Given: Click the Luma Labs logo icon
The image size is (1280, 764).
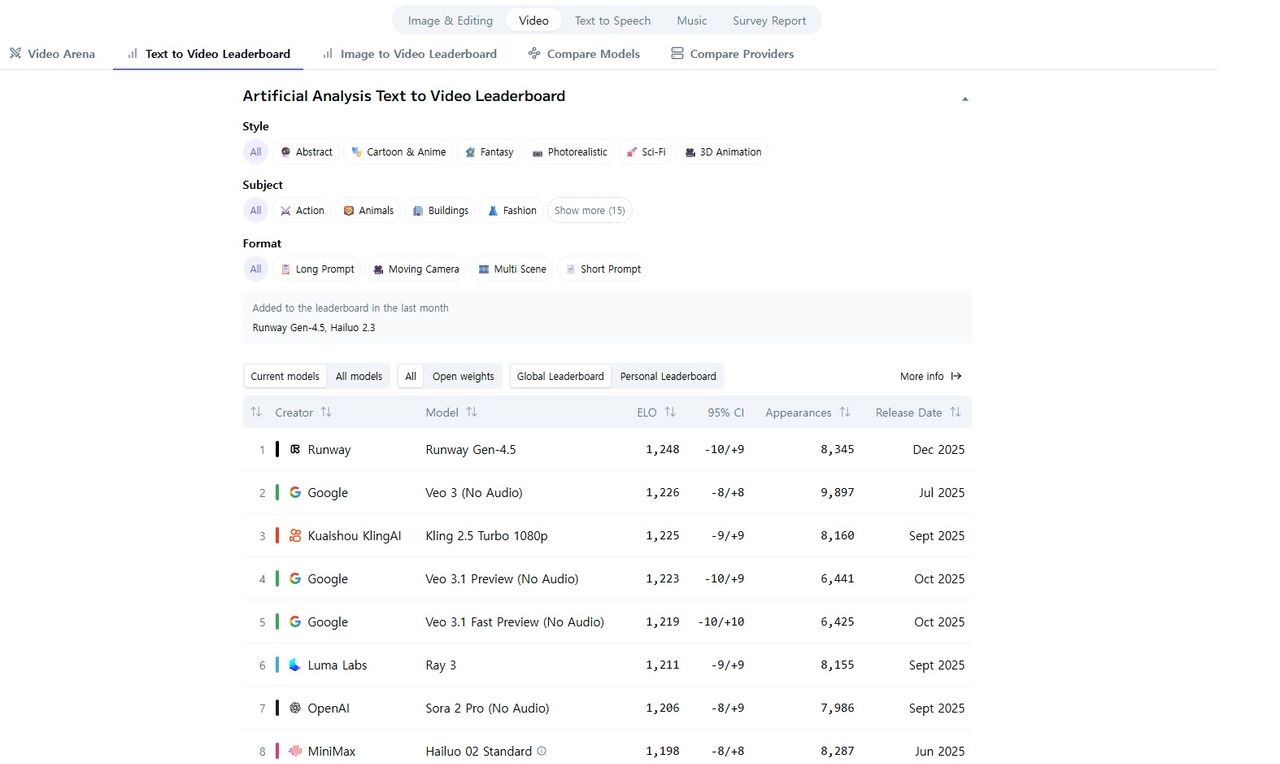Looking at the screenshot, I should 295,665.
